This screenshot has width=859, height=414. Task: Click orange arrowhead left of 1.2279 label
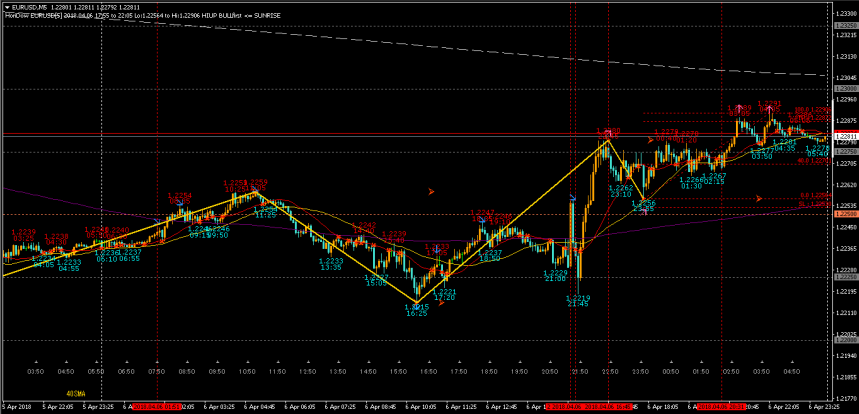pos(650,140)
